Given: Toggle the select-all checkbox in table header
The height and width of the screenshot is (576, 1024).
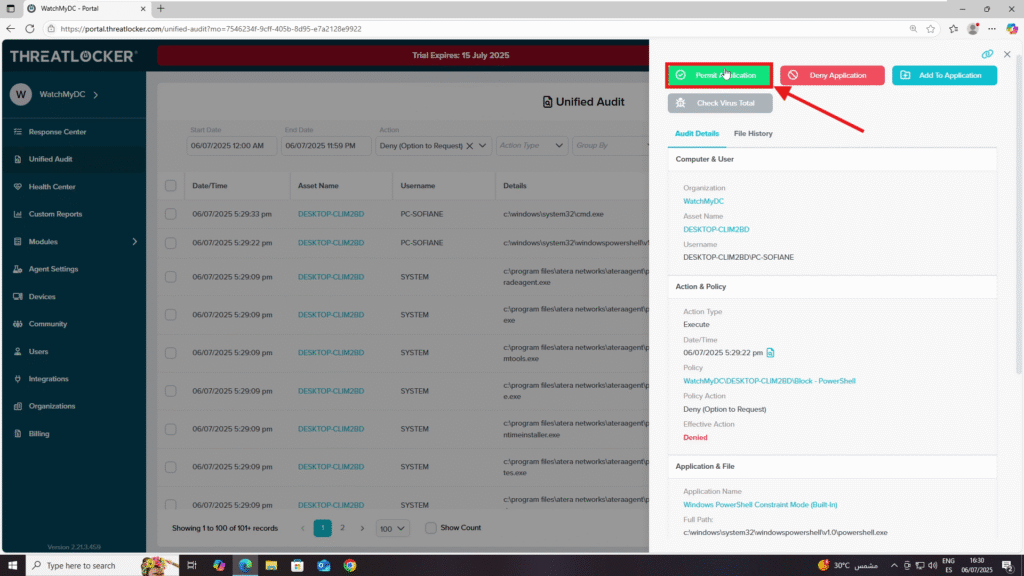Looking at the screenshot, I should [170, 186].
